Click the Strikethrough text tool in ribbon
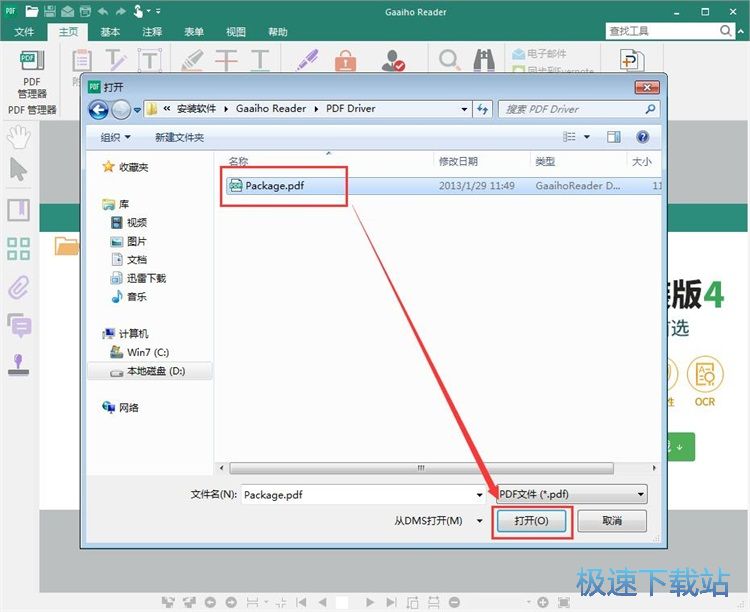Image resolution: width=750 pixels, height=612 pixels. pos(226,60)
